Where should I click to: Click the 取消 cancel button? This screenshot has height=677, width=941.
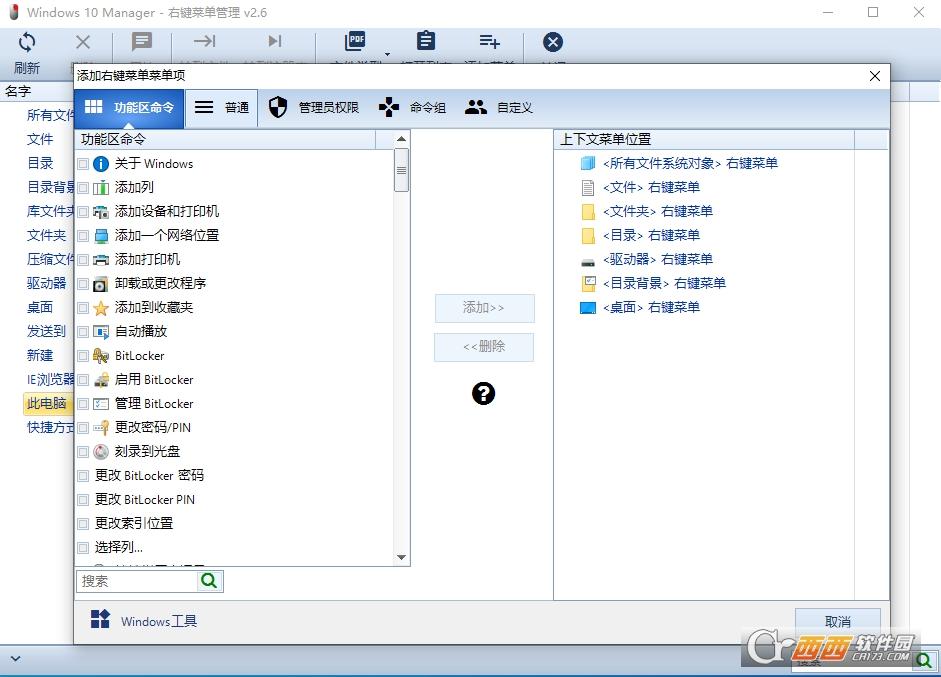(x=838, y=621)
